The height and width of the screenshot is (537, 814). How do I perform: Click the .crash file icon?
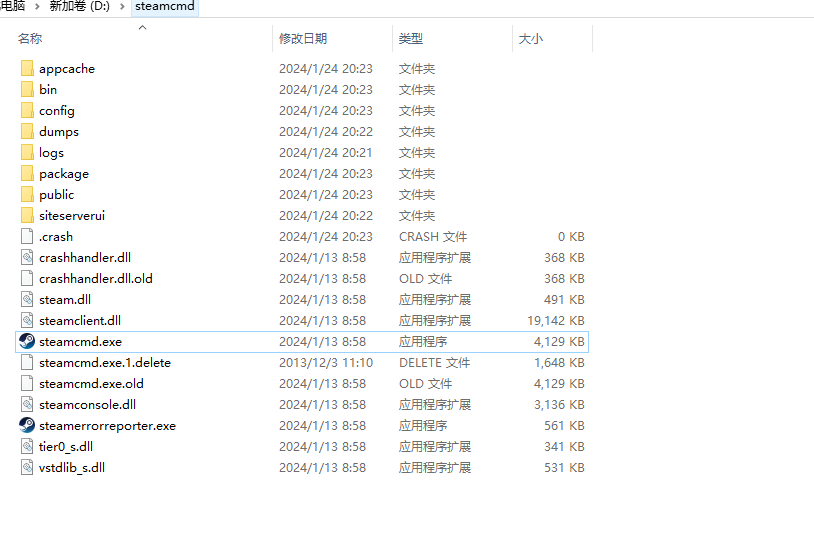pyautogui.click(x=27, y=236)
